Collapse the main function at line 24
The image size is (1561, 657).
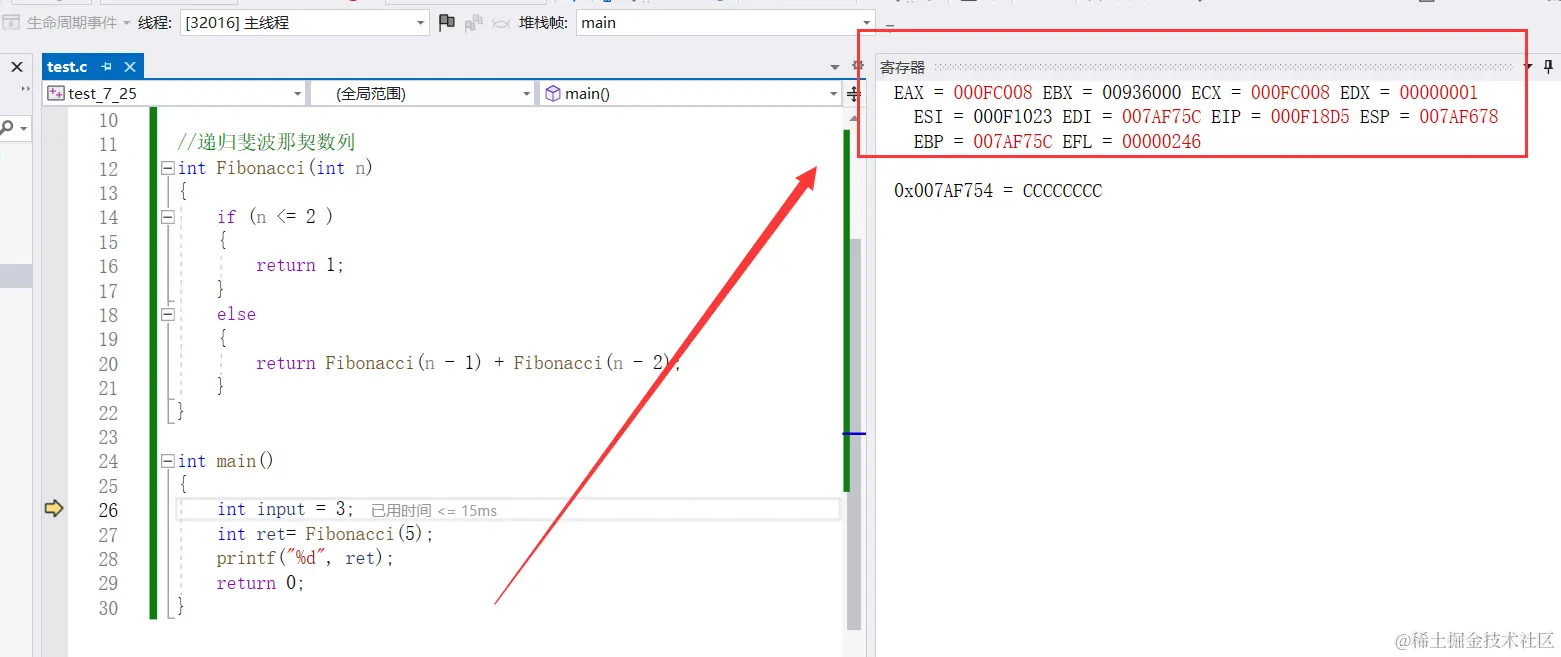click(x=168, y=461)
